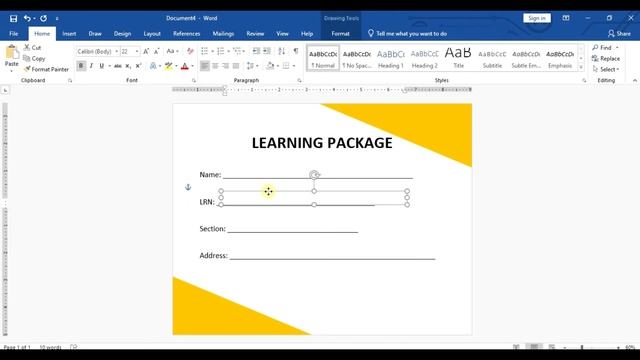Open the Numbering list dropdown
Image resolution: width=640 pixels, height=360 pixels.
tap(228, 51)
